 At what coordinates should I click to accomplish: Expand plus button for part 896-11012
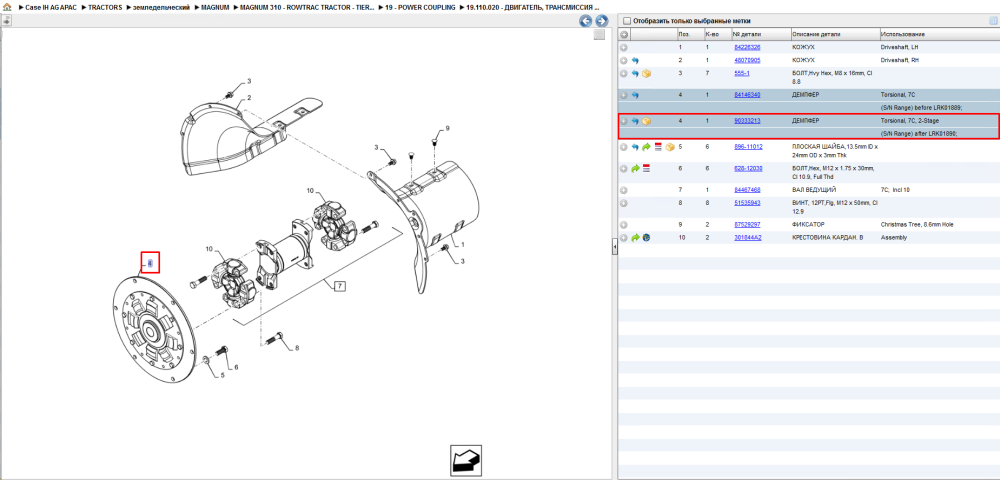[x=624, y=147]
